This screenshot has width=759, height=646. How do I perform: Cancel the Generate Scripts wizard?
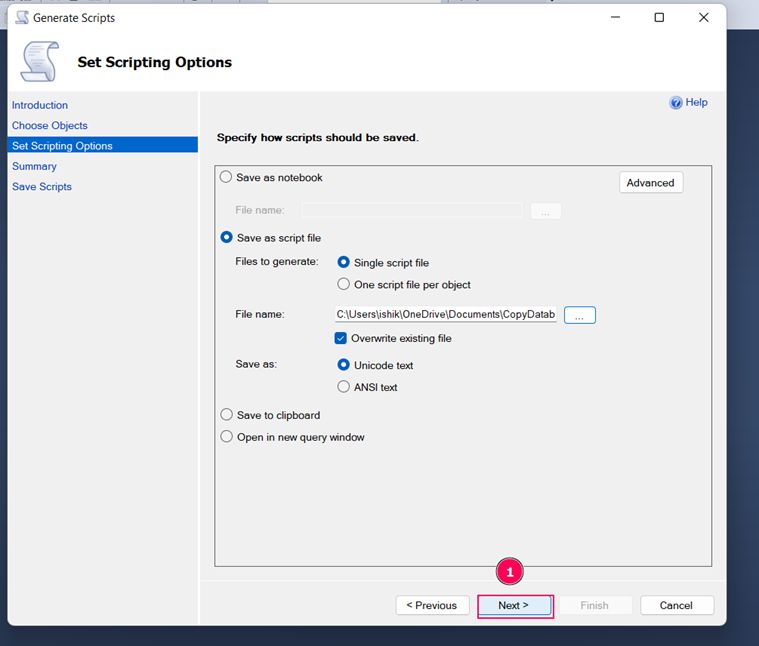pos(676,605)
